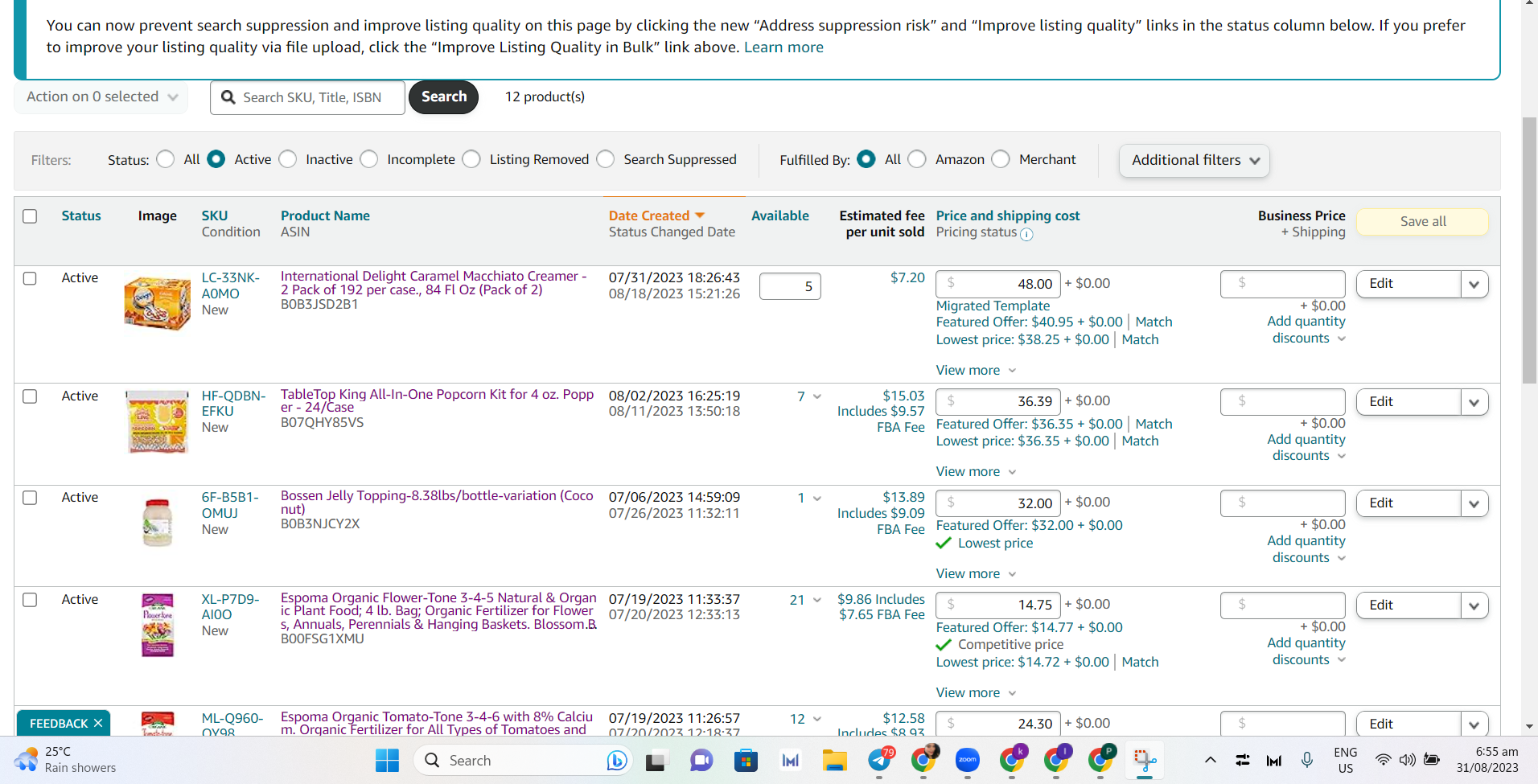Viewport: 1538px width, 784px height.
Task: Sort by Price and shipping cost
Action: [x=1008, y=215]
